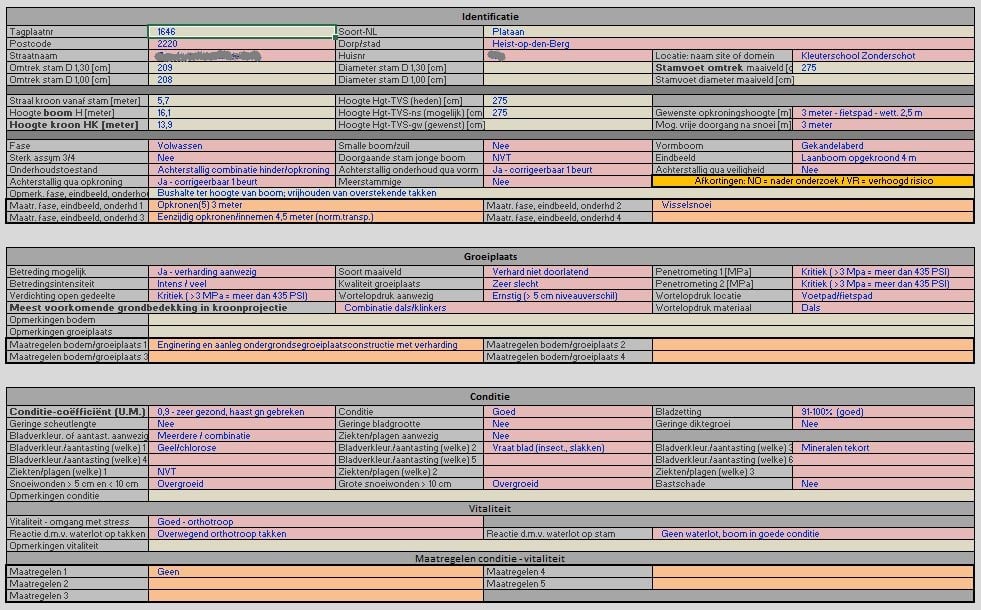Click the empty Opmerkingen bodem field
981x610 pixels.
(x=560, y=320)
